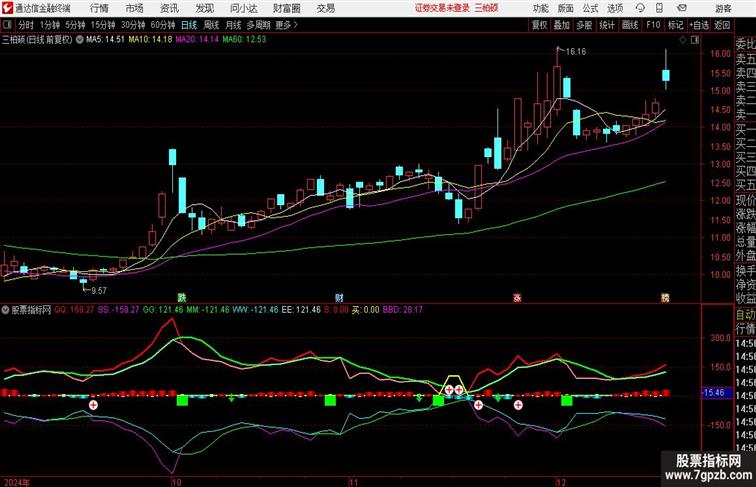Click the round settings icon beside 股票指标网 indicator
Viewport: 756px width, 487px height.
5,310
